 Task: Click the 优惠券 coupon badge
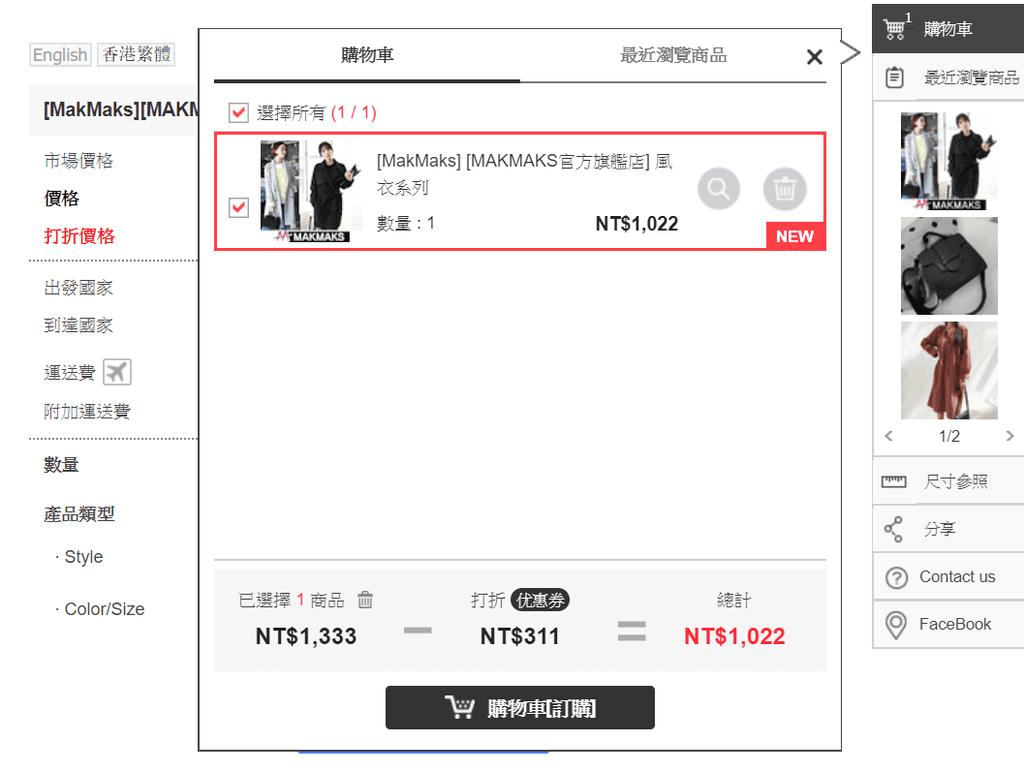[x=539, y=600]
